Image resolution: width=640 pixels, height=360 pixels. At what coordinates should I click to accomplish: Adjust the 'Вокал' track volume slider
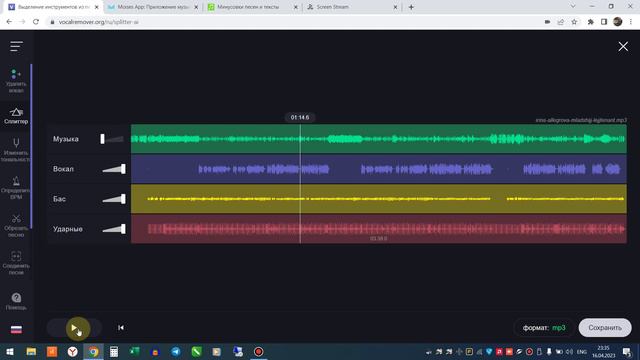[114, 169]
